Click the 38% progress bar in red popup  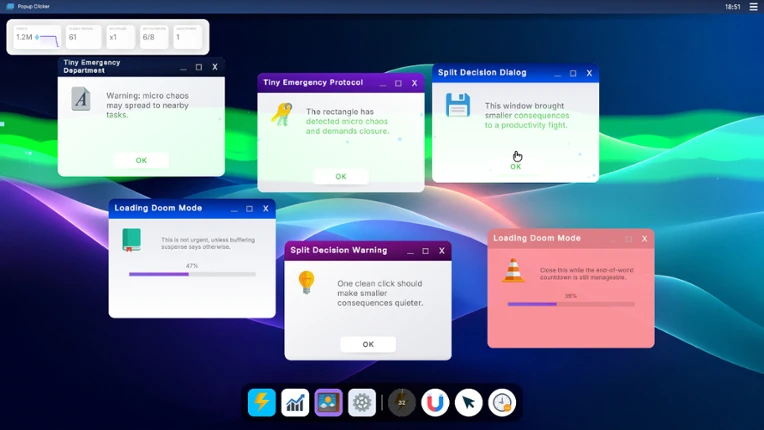coord(571,304)
